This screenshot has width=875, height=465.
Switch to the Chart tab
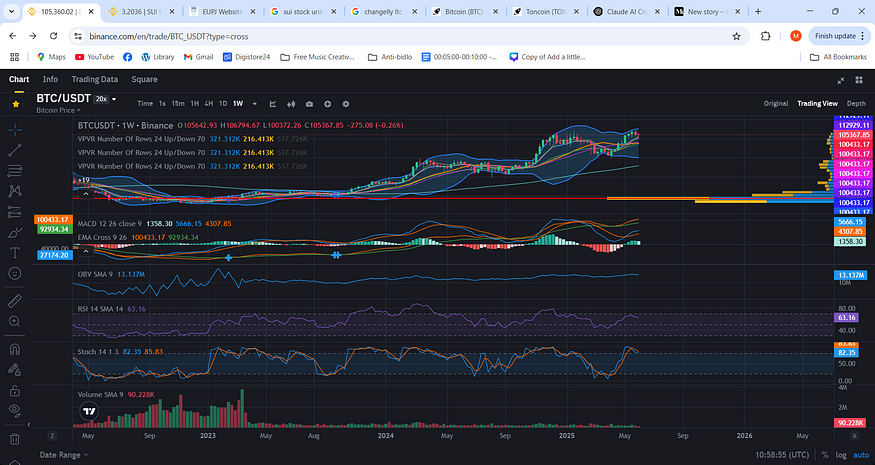pos(19,79)
